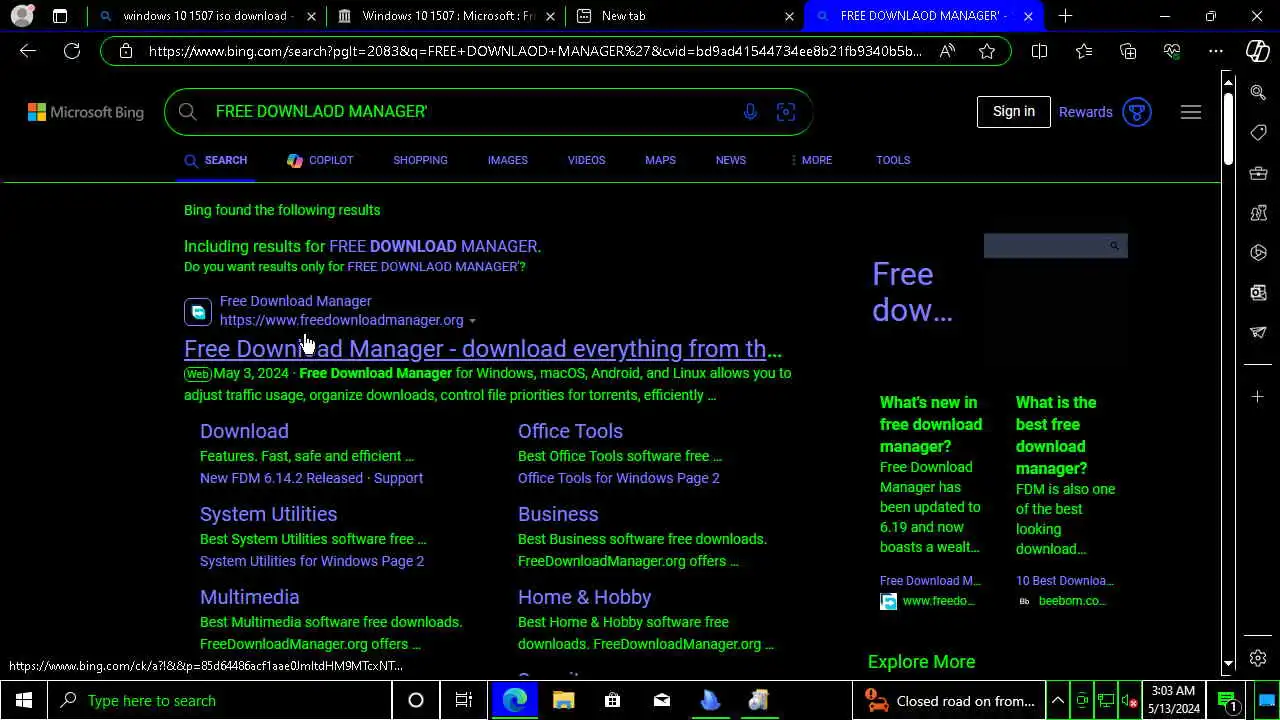The height and width of the screenshot is (720, 1280).
Task: Open a new browser tab plus button
Action: point(1065,16)
